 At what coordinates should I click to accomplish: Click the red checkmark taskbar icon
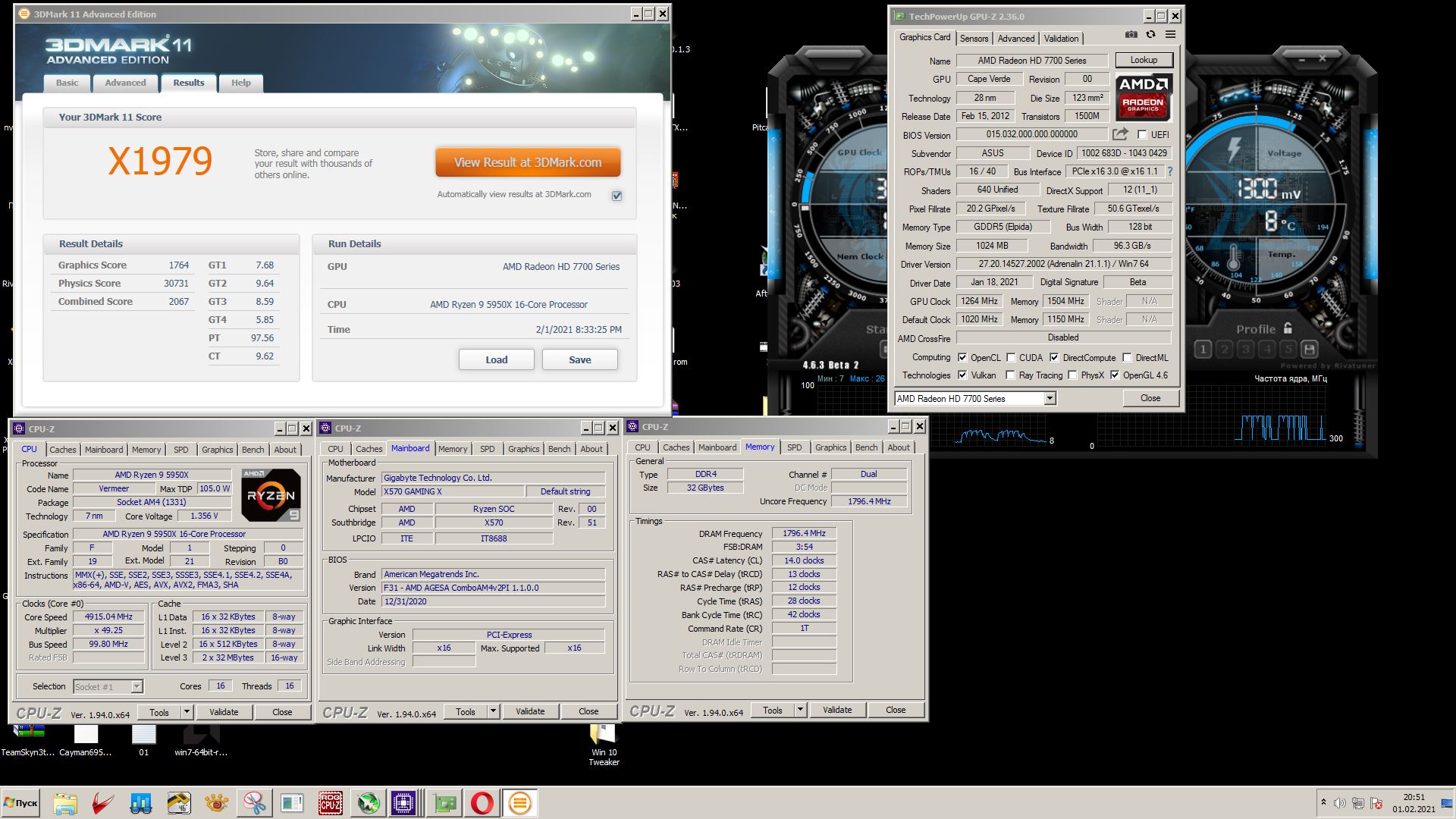[102, 803]
